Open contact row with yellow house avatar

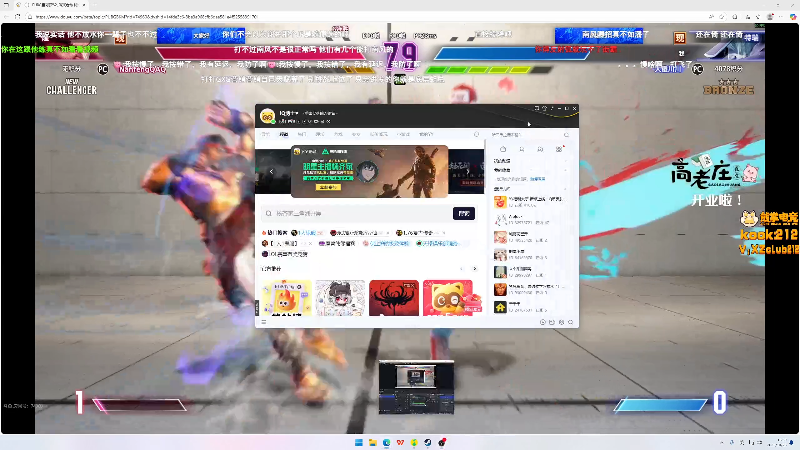click(530, 307)
